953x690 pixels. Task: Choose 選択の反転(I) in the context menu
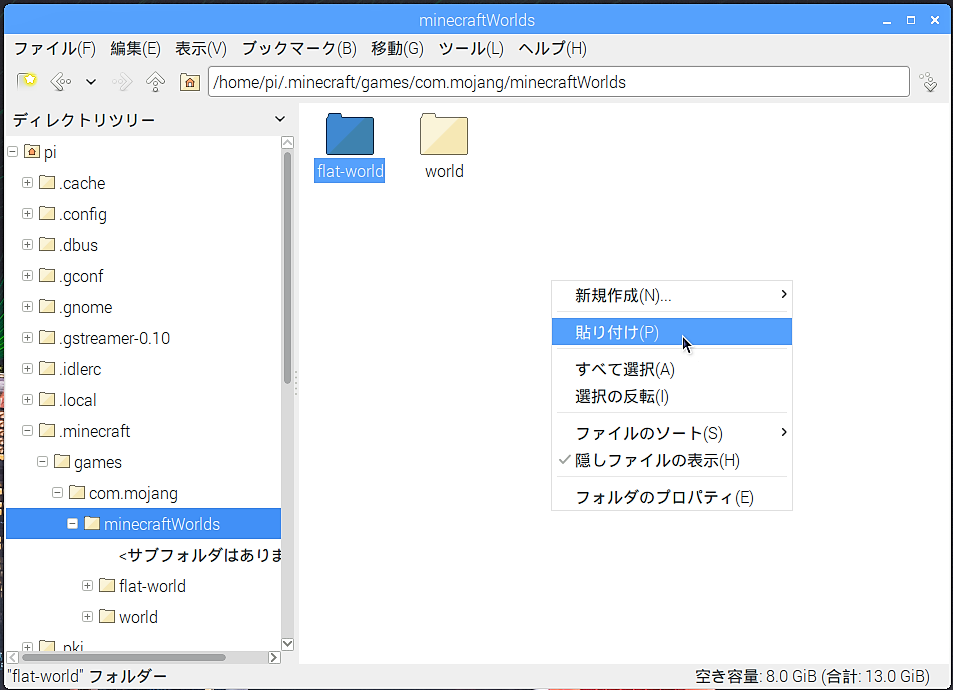[x=672, y=396]
